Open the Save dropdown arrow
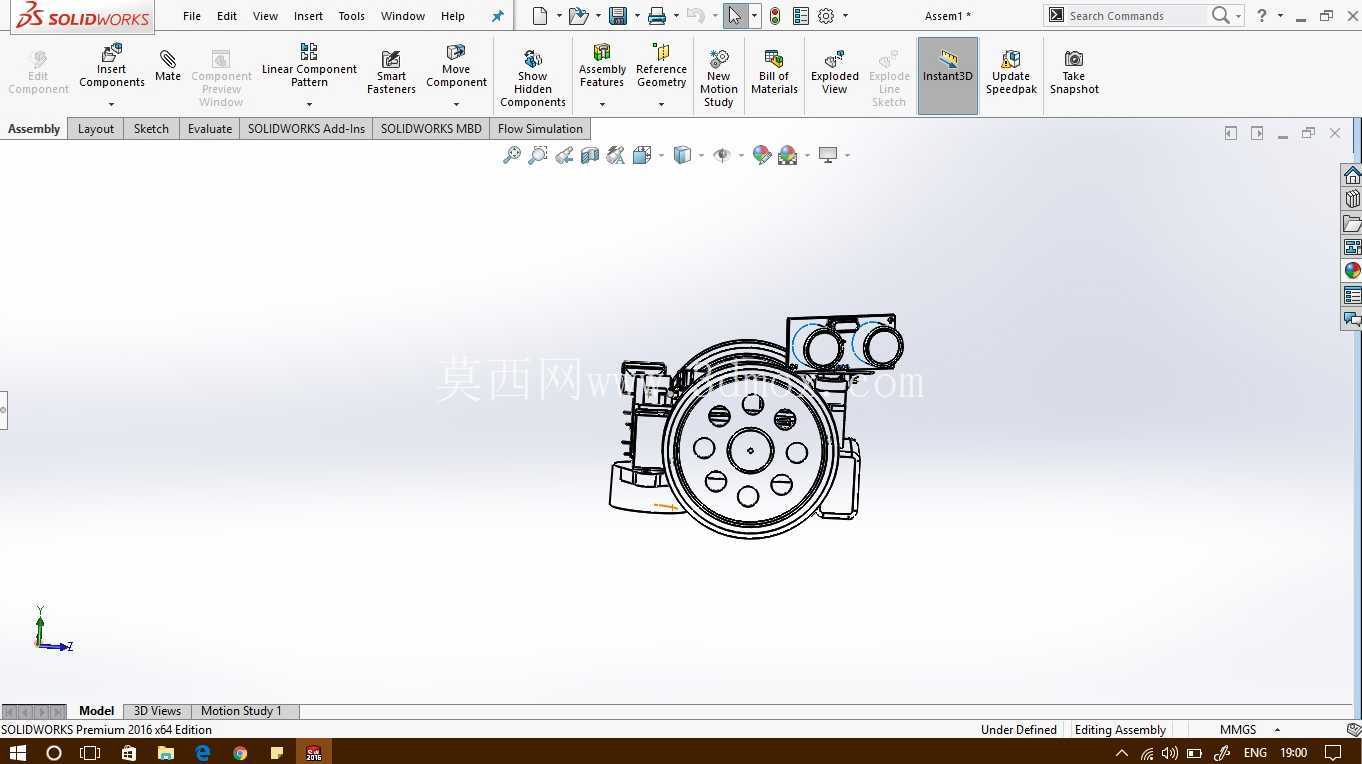Viewport: 1362px width, 764px height. tap(636, 16)
